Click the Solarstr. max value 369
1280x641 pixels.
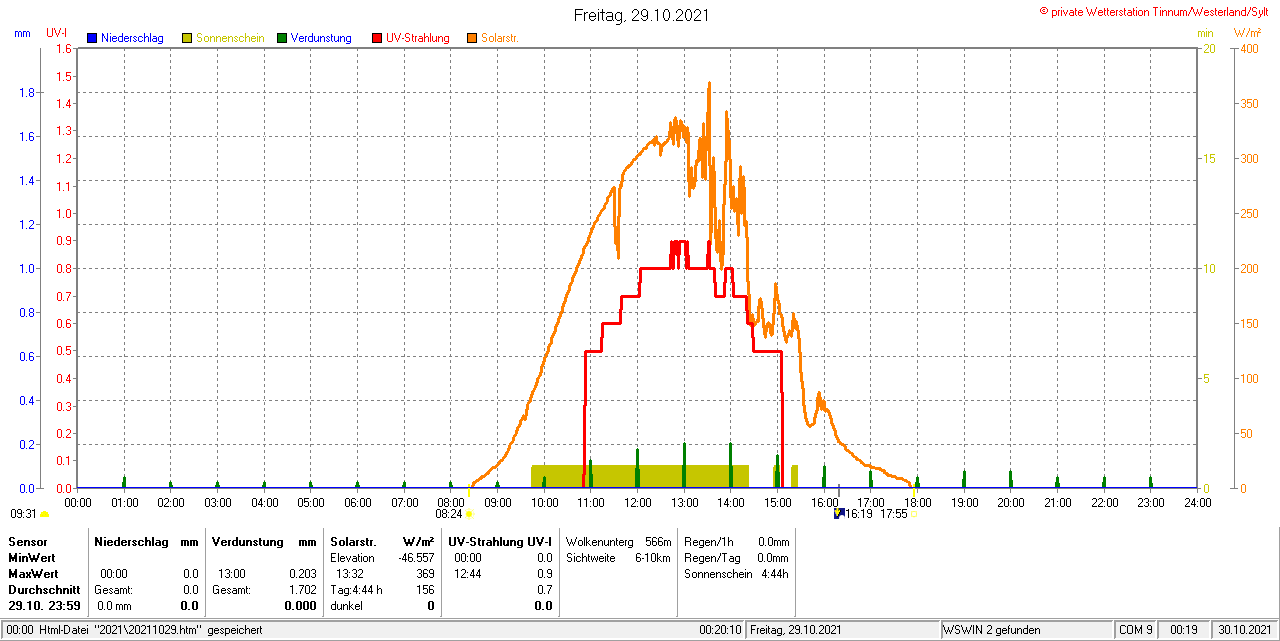(425, 574)
